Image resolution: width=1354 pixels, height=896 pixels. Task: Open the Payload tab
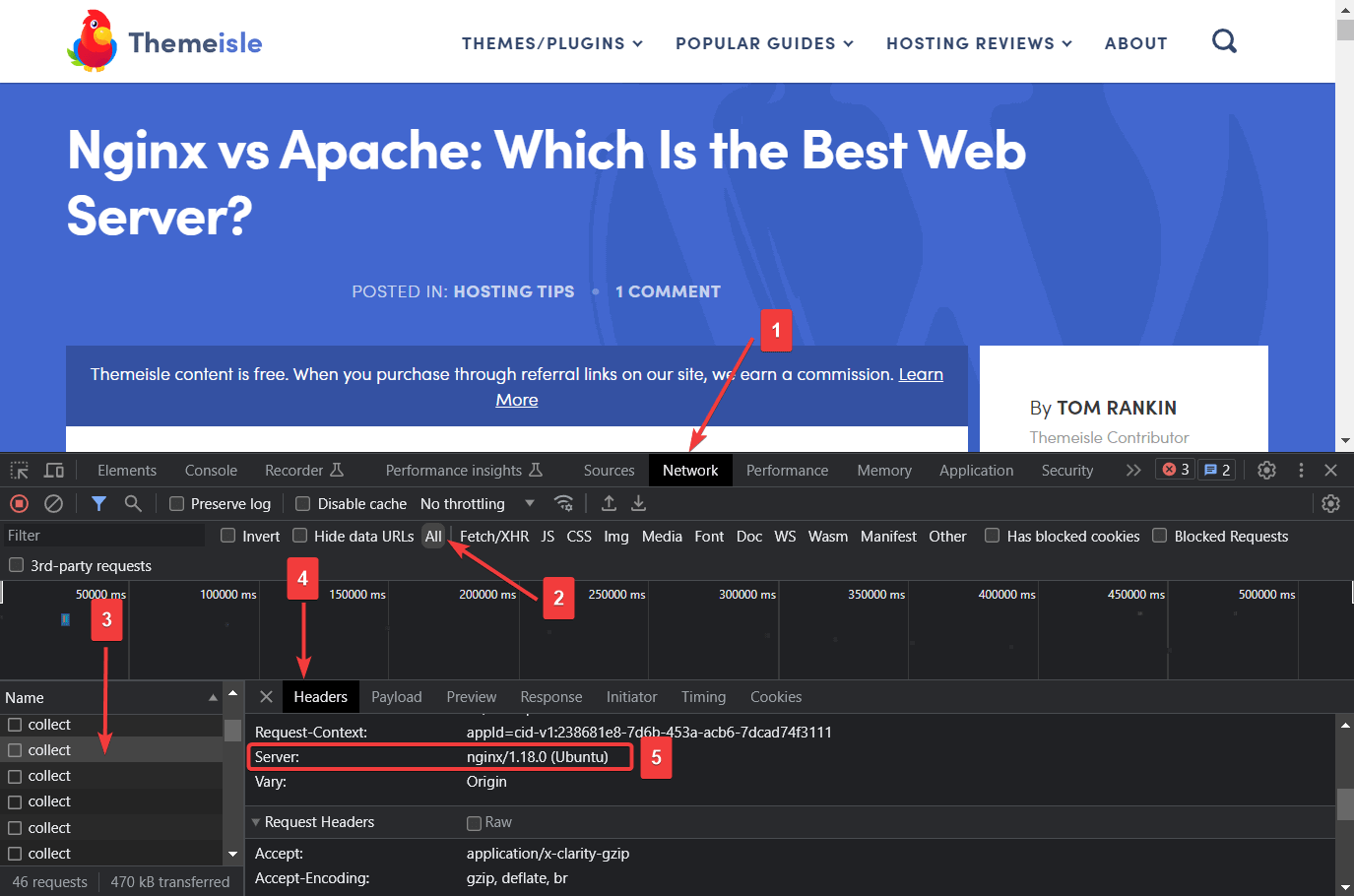tap(397, 696)
